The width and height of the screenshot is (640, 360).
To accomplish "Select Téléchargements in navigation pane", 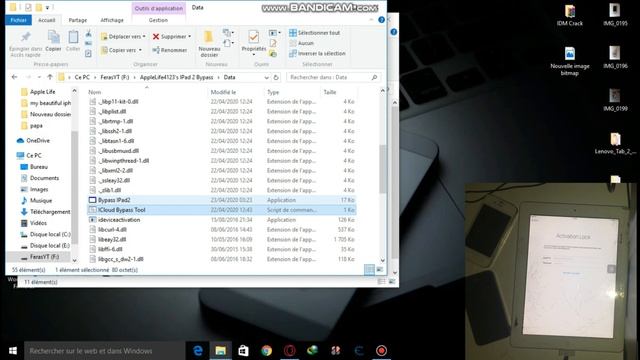I will [45, 212].
